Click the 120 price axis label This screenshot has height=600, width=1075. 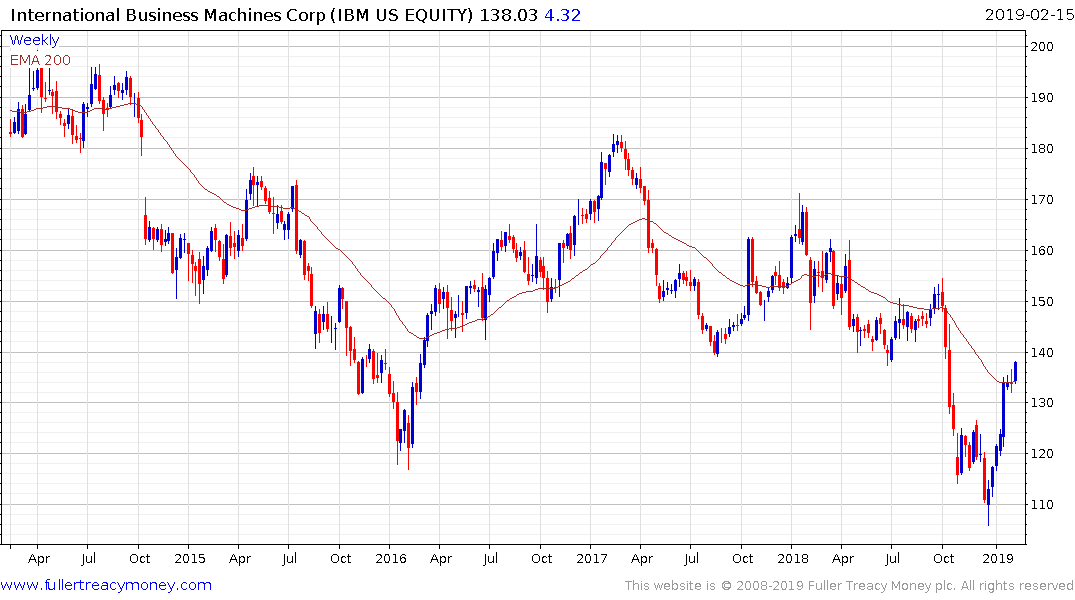tap(1041, 453)
